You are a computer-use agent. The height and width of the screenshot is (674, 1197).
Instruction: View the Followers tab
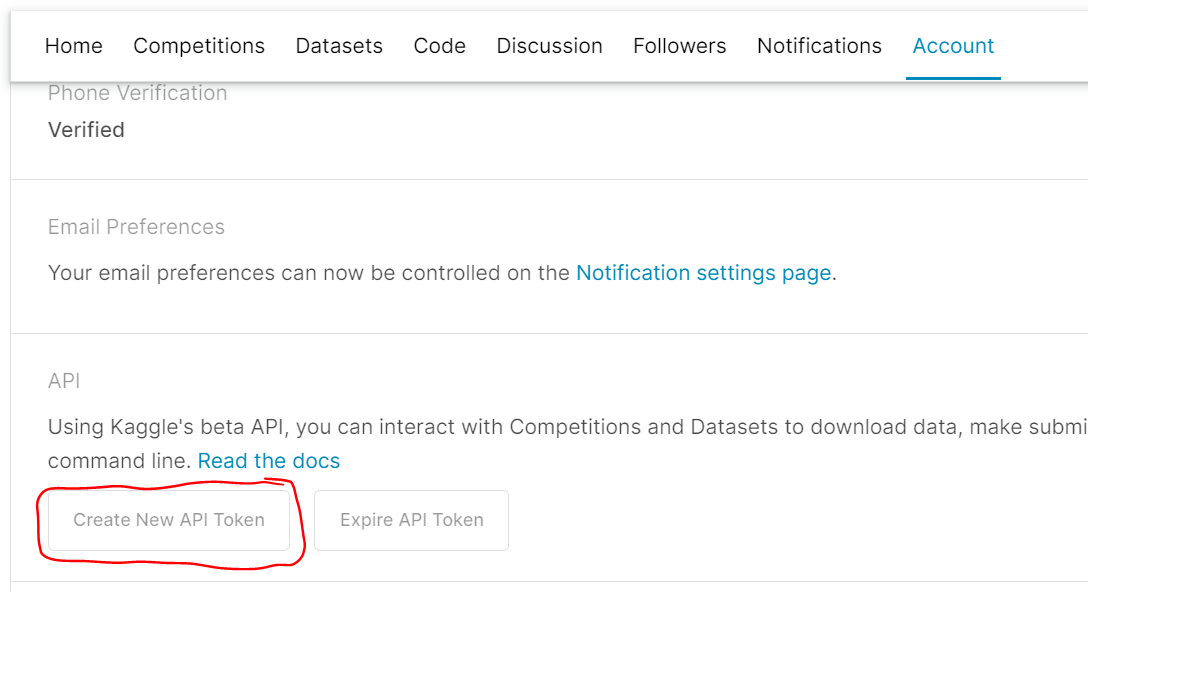coord(679,46)
